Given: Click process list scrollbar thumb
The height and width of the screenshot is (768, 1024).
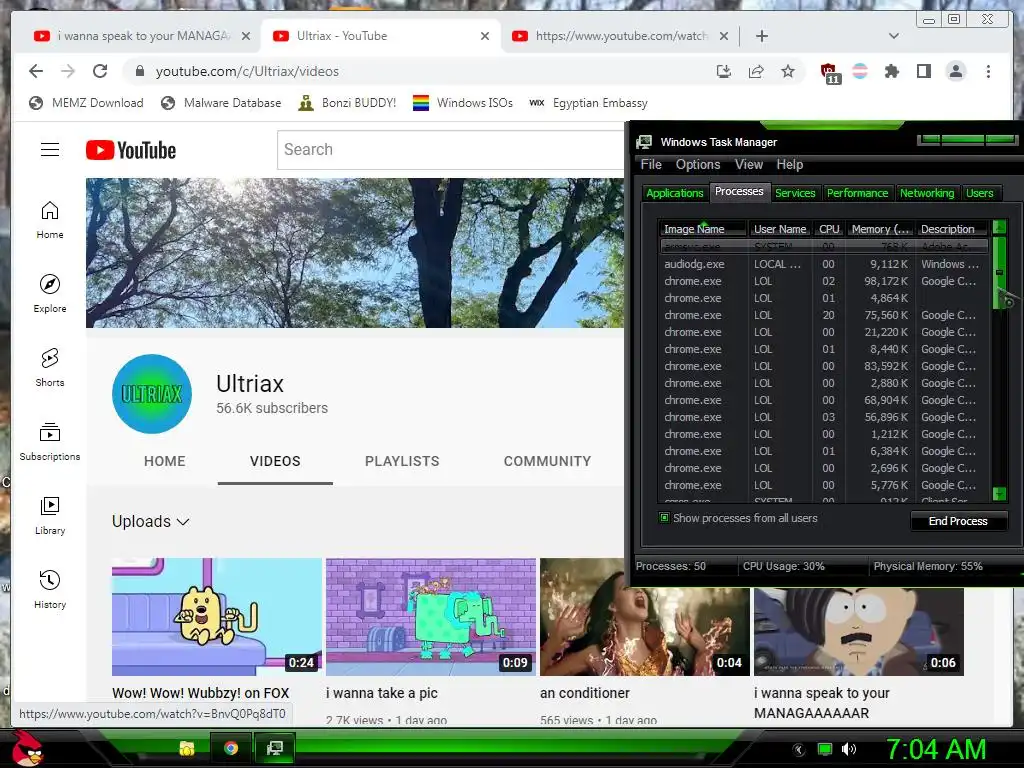Looking at the screenshot, I should (x=999, y=272).
